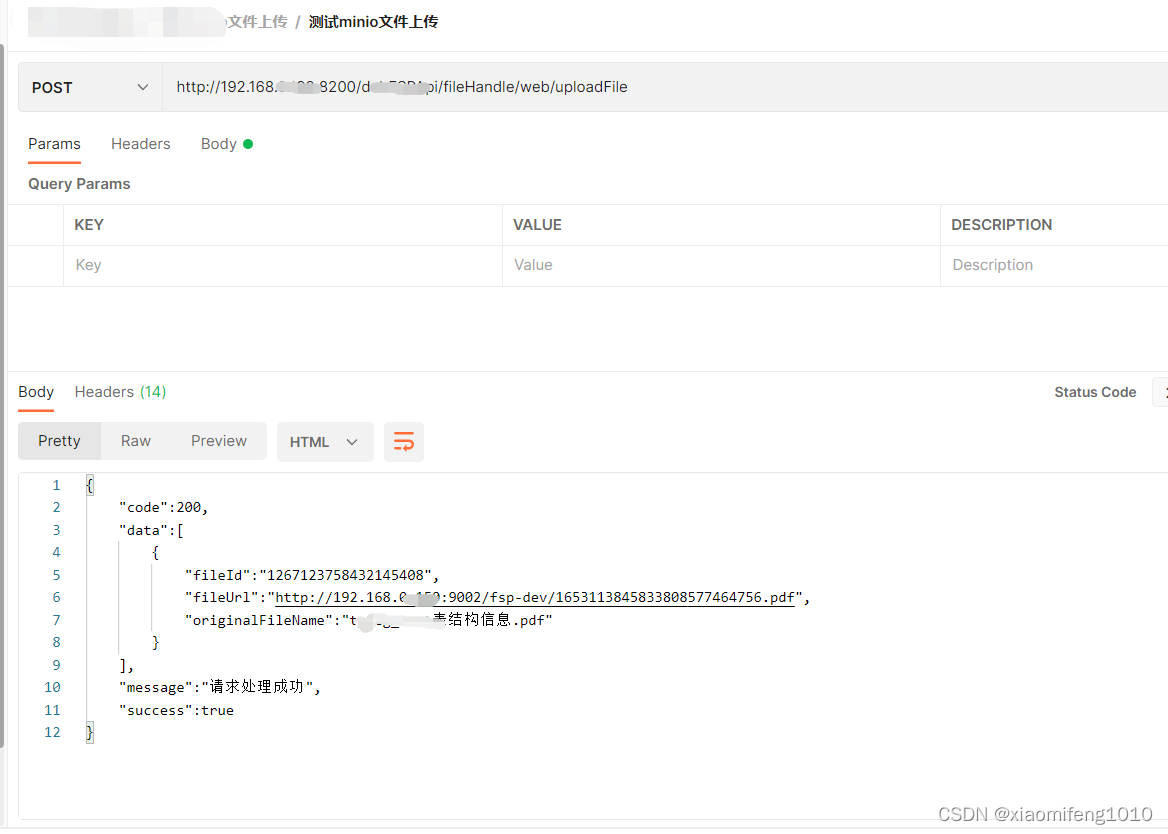Switch to the request Headers tab

point(141,144)
